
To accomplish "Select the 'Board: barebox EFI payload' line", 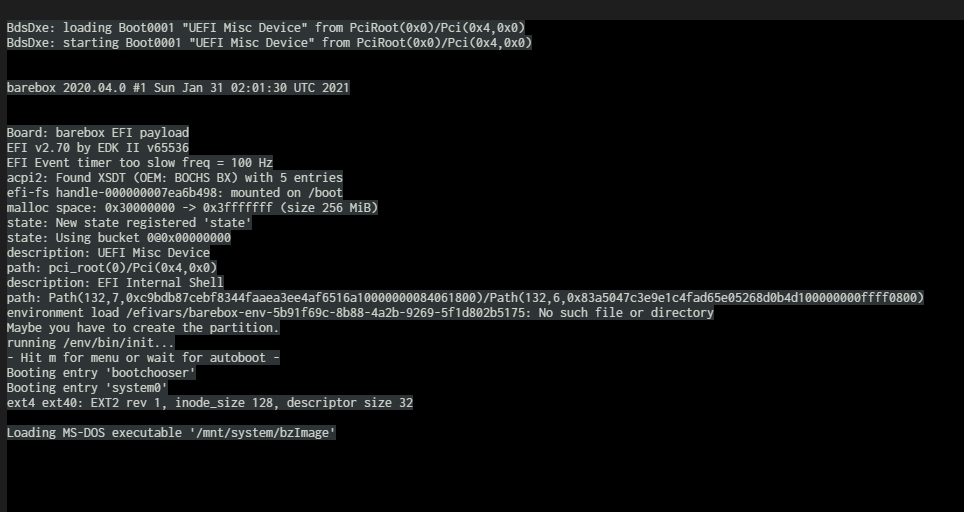I will (x=97, y=133).
